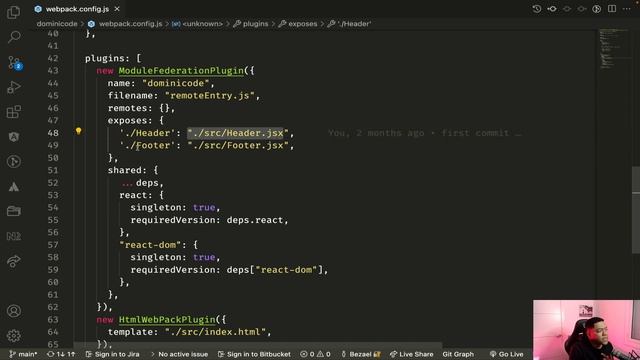The image size is (640, 360).
Task: Start Live Share from the status bar
Action: (x=411, y=354)
